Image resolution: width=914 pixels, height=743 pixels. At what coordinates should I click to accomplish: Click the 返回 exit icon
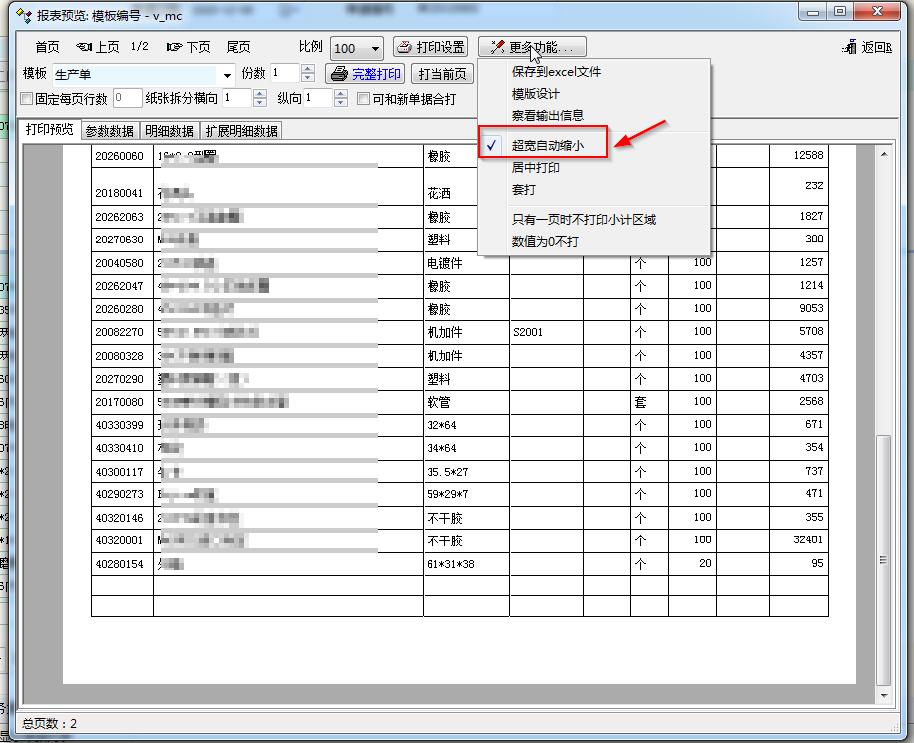(851, 47)
